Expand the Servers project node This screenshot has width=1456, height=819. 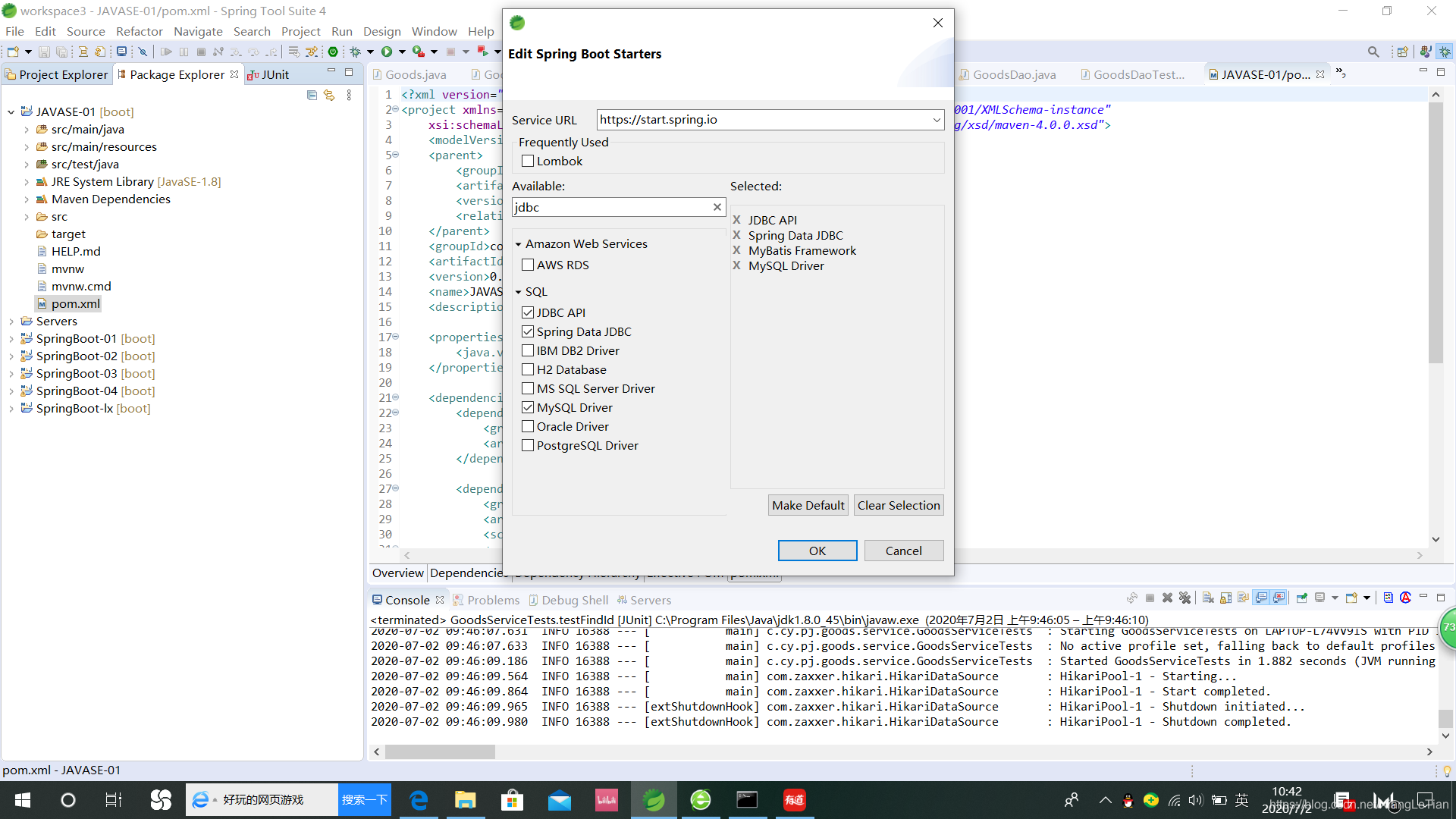pos(11,322)
